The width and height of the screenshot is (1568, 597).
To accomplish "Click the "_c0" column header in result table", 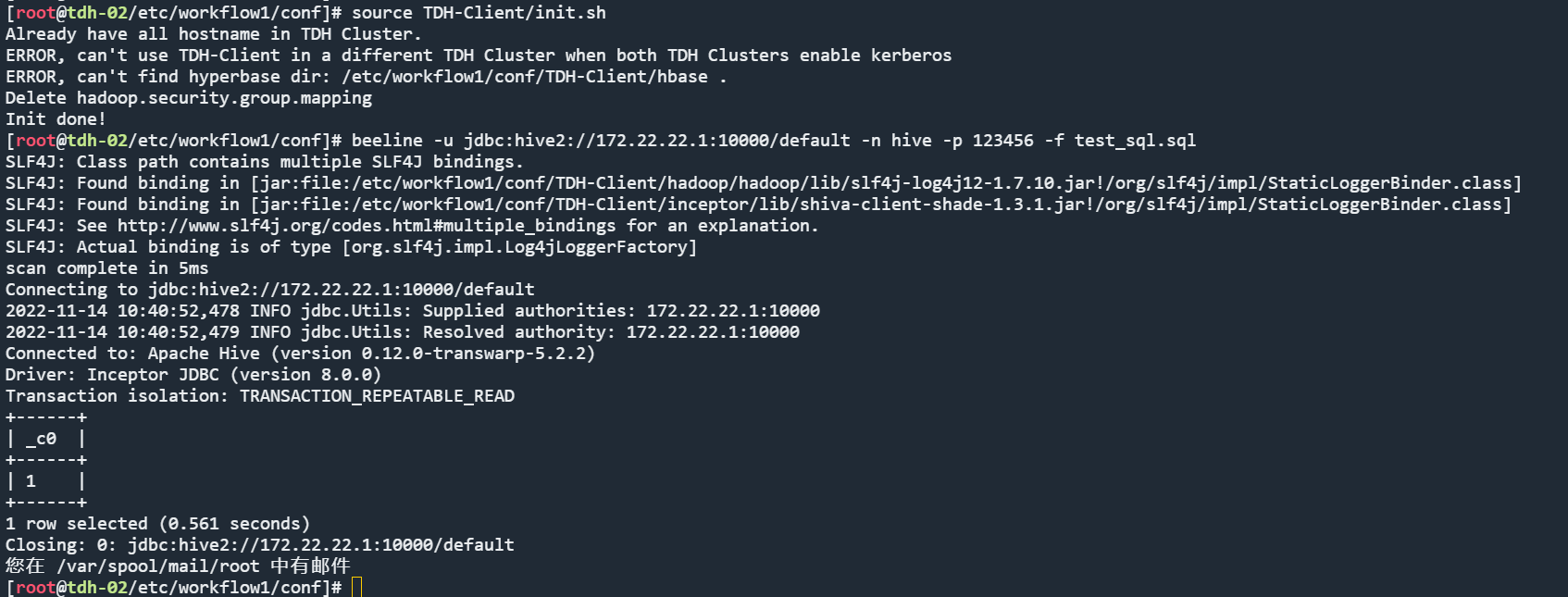I will pos(41,439).
